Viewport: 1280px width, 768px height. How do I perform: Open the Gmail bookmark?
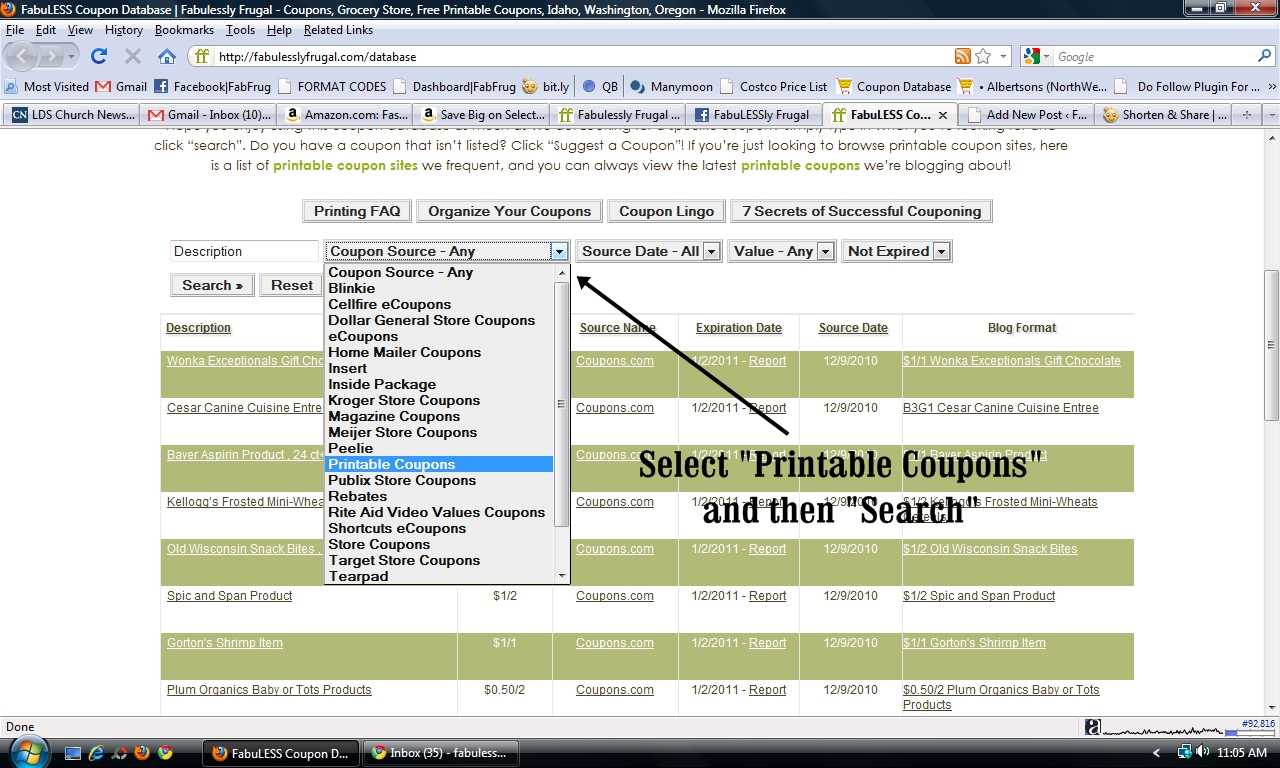pyautogui.click(x=121, y=87)
